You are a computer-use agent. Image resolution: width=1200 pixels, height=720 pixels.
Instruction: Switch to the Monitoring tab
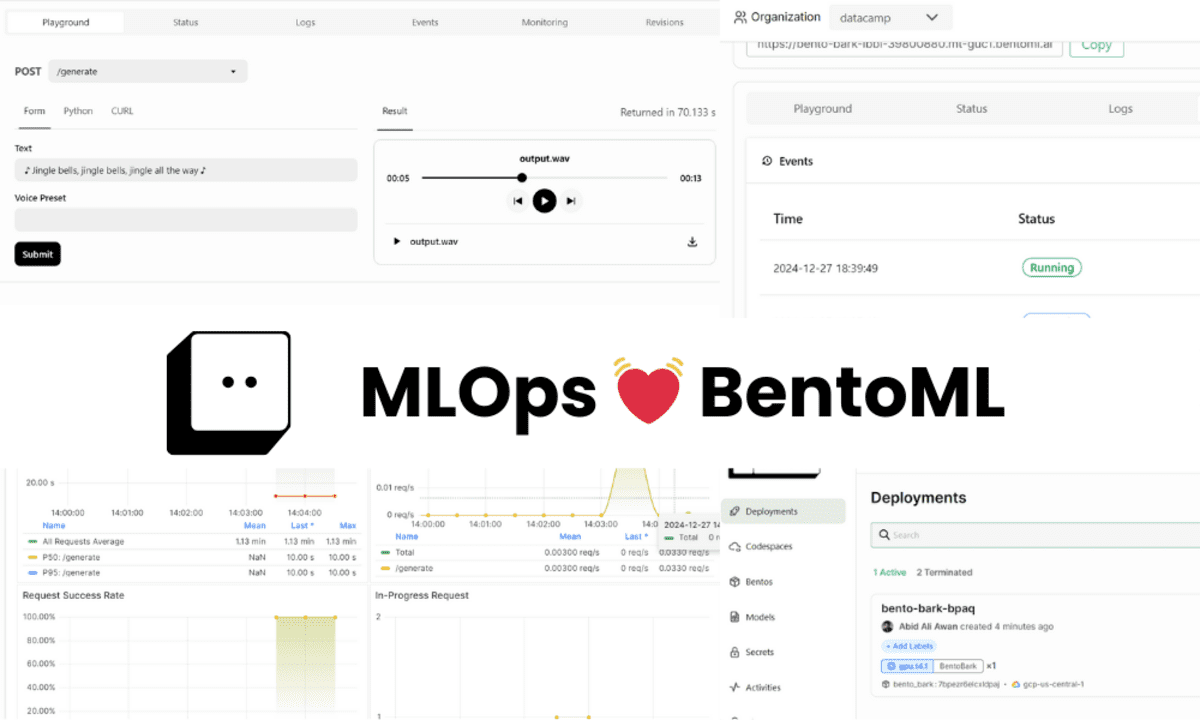(543, 21)
